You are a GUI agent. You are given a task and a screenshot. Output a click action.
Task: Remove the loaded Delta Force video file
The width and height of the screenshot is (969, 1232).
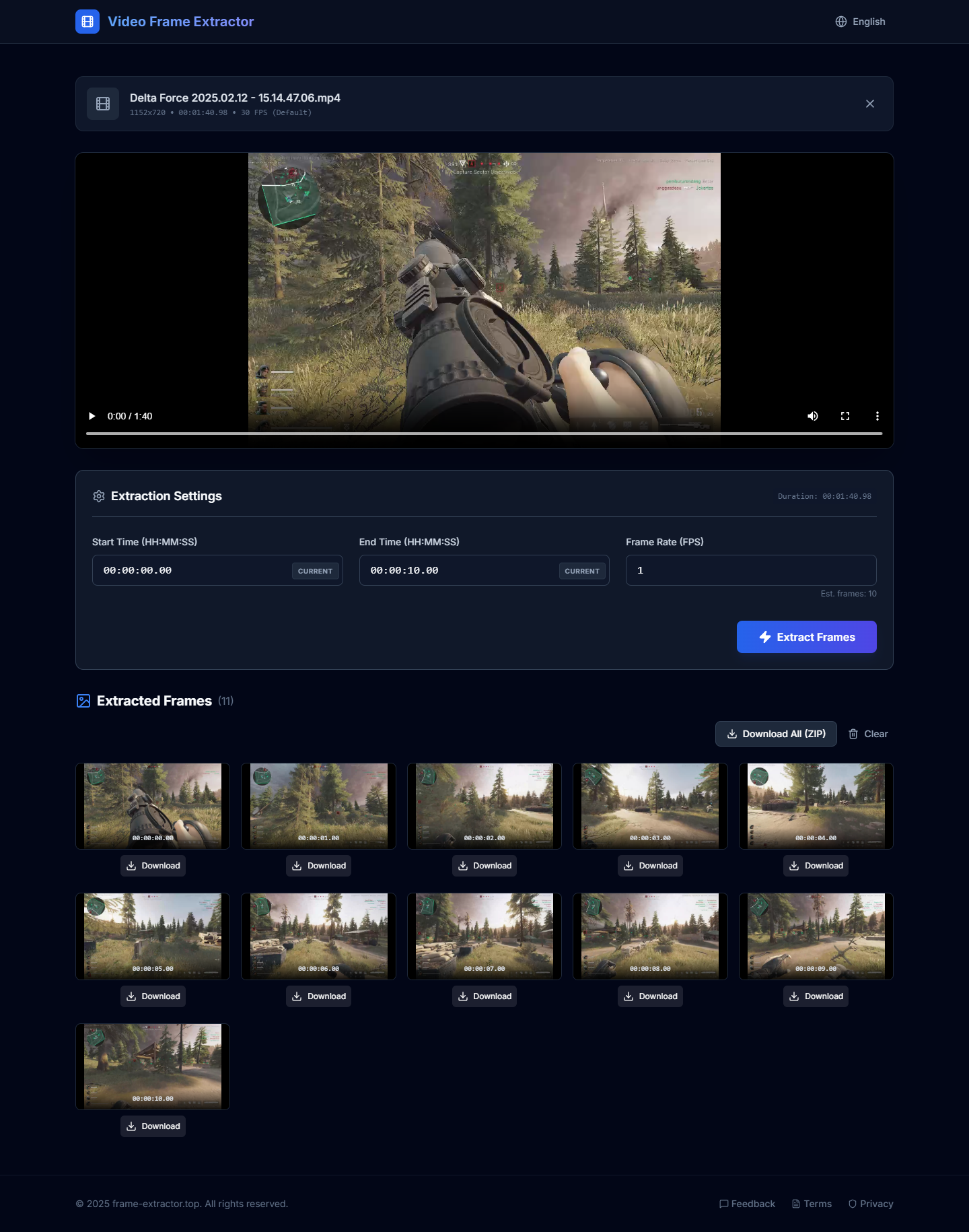870,104
